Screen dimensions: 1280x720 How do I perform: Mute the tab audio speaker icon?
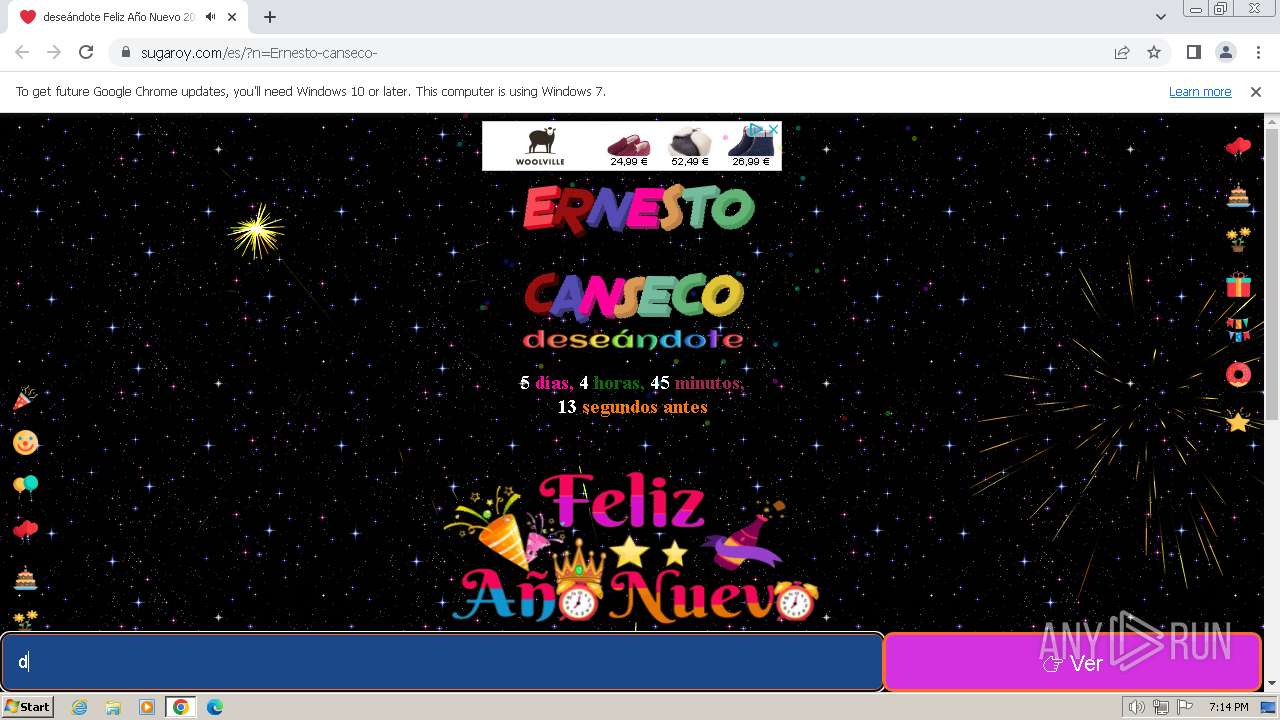[x=210, y=17]
